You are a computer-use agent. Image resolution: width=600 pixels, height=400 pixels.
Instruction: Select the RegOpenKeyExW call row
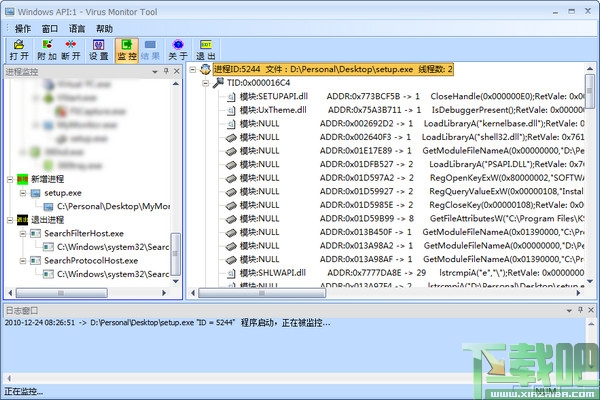coord(411,178)
